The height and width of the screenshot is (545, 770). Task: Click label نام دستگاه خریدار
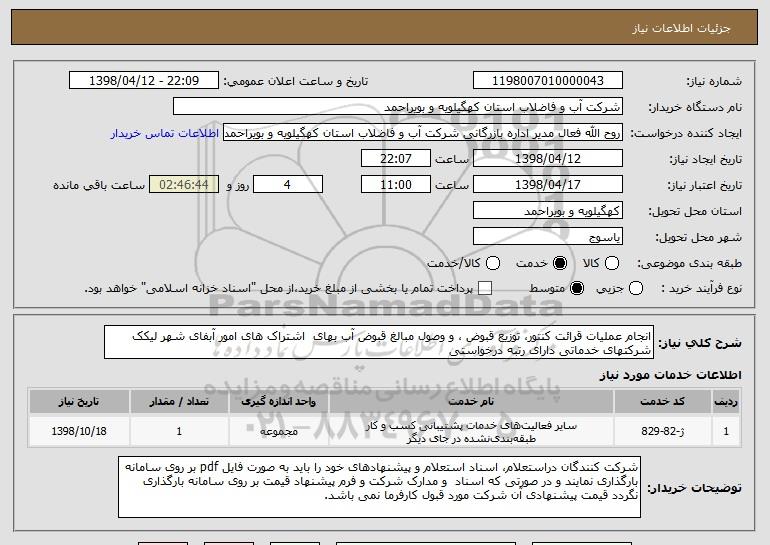(695, 108)
